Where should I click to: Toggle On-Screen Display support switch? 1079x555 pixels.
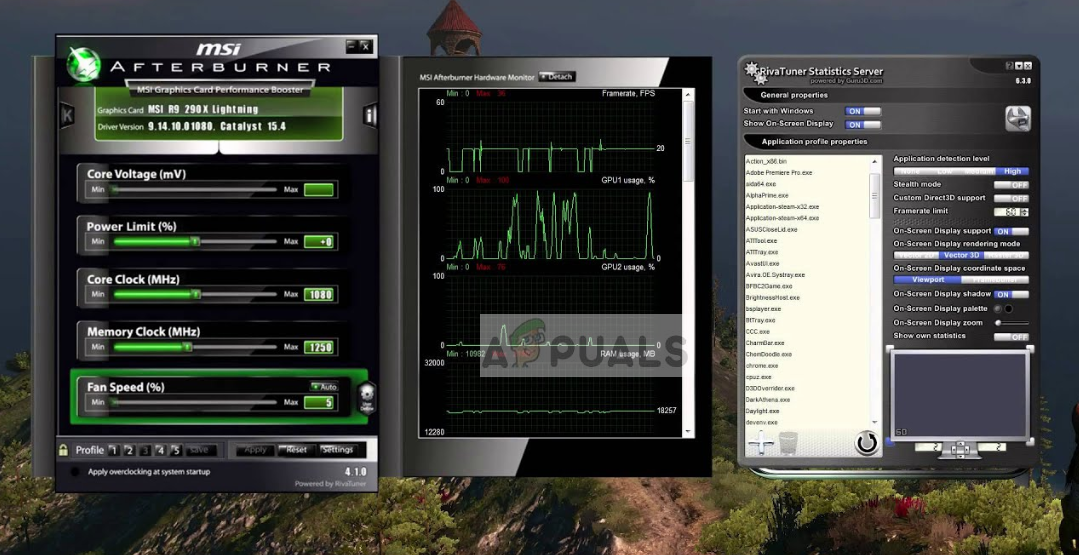(x=1012, y=232)
